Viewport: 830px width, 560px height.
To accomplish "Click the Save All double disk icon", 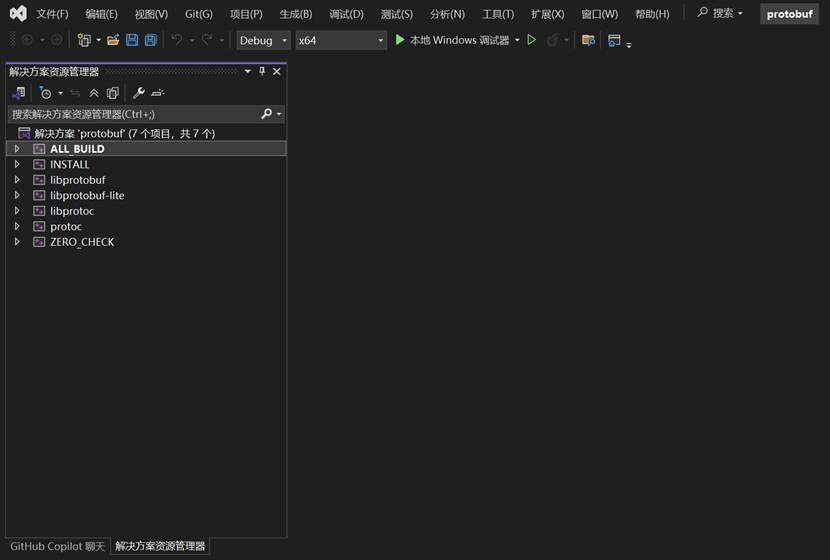I will click(151, 40).
